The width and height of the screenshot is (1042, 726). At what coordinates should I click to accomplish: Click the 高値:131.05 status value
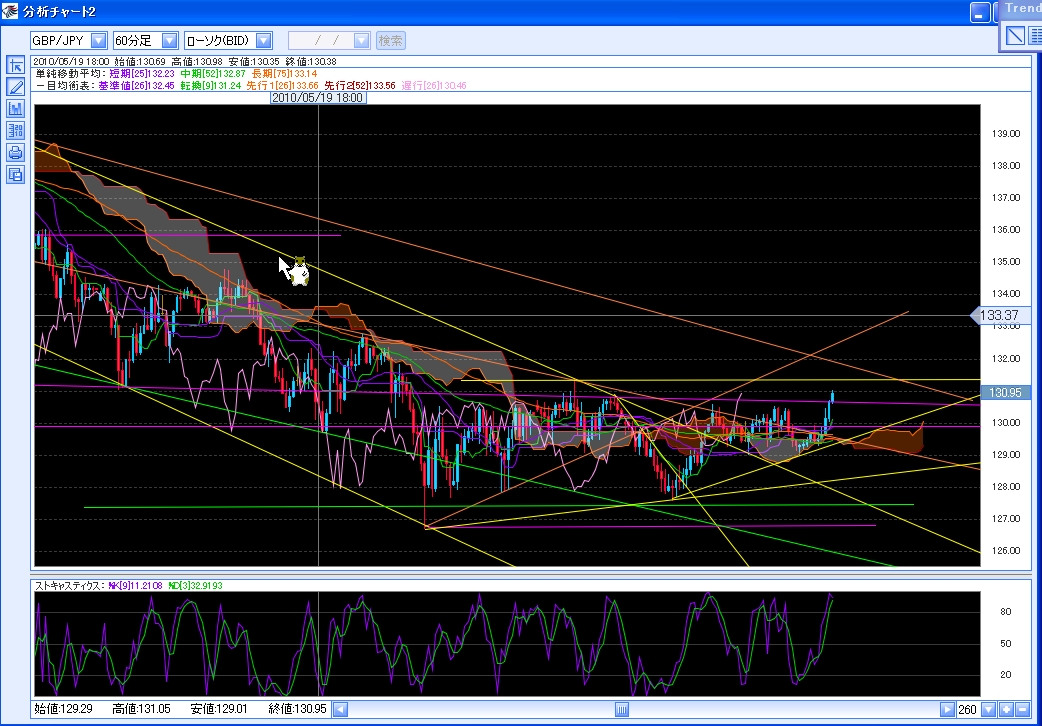142,709
